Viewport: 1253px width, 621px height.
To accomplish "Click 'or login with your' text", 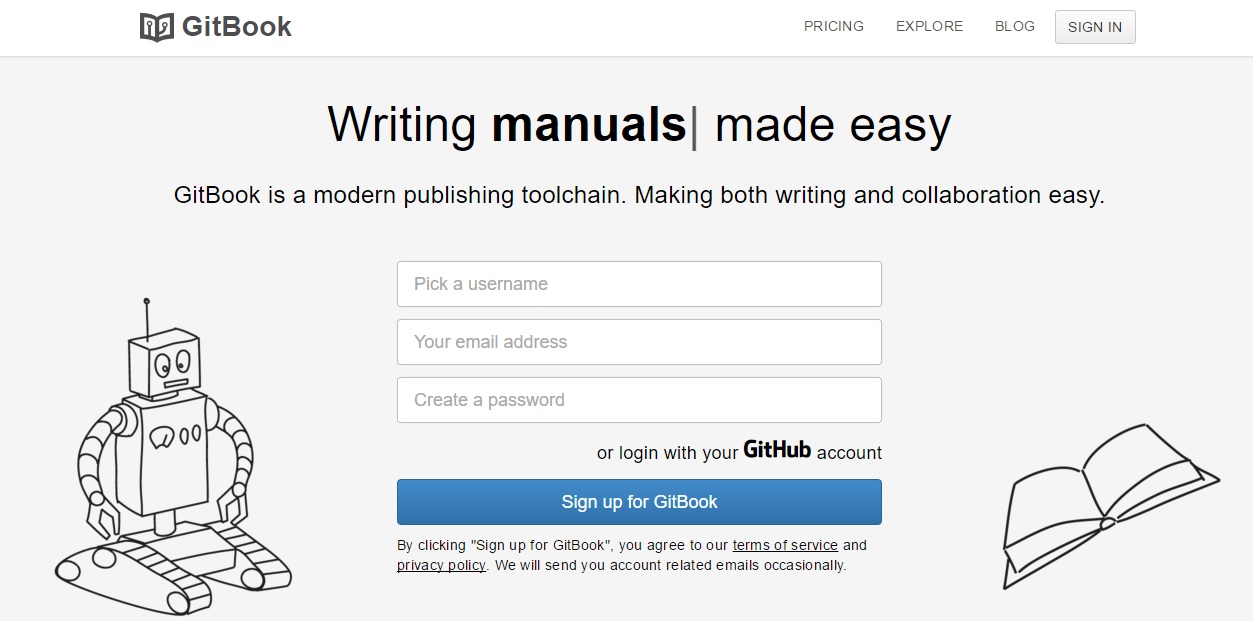I will (x=667, y=453).
